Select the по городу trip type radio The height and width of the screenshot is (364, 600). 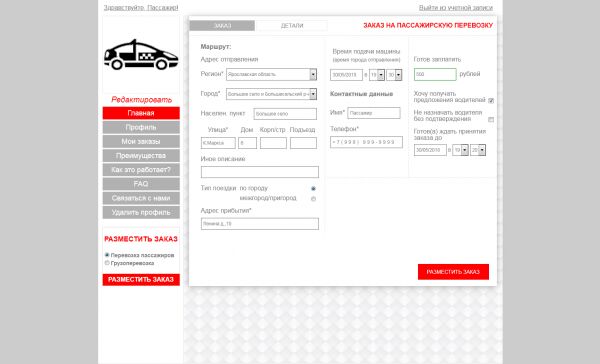click(313, 188)
